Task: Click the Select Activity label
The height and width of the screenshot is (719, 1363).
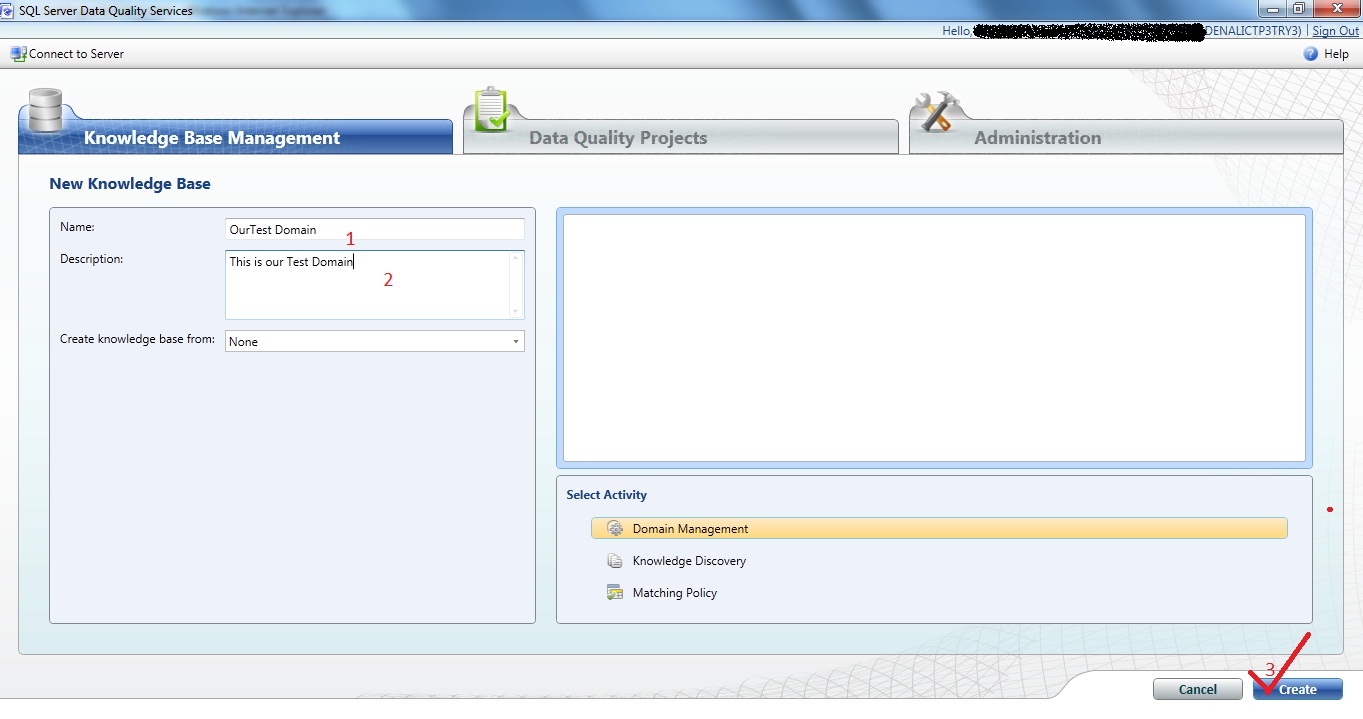Action: [x=606, y=495]
